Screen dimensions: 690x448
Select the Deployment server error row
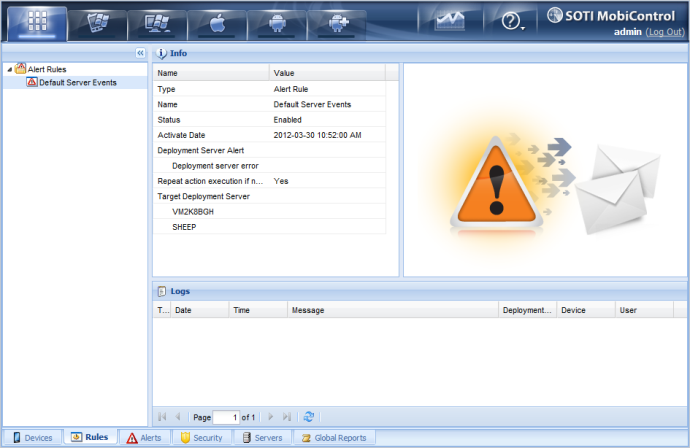click(269, 166)
